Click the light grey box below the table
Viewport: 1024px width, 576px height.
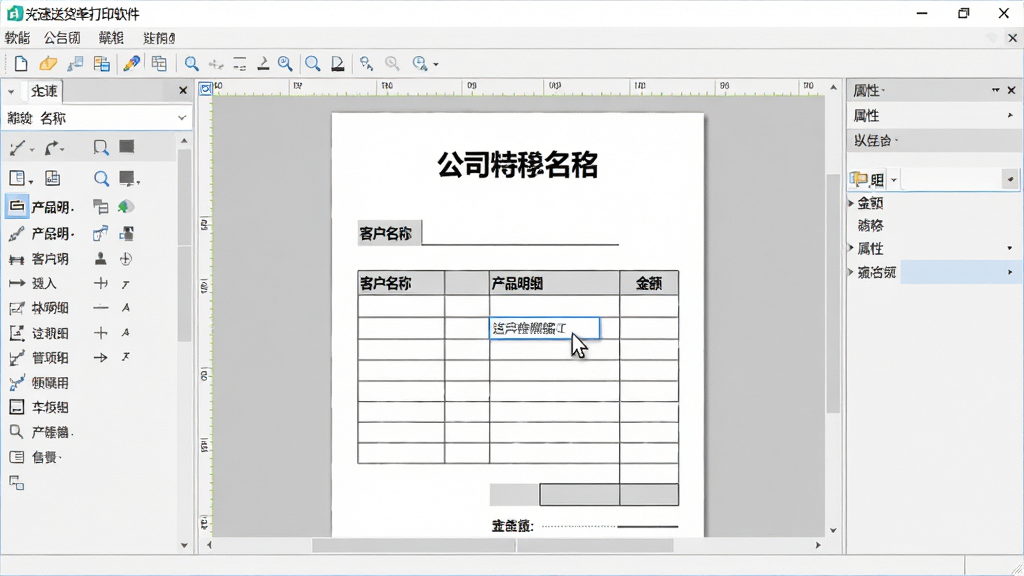[x=514, y=494]
